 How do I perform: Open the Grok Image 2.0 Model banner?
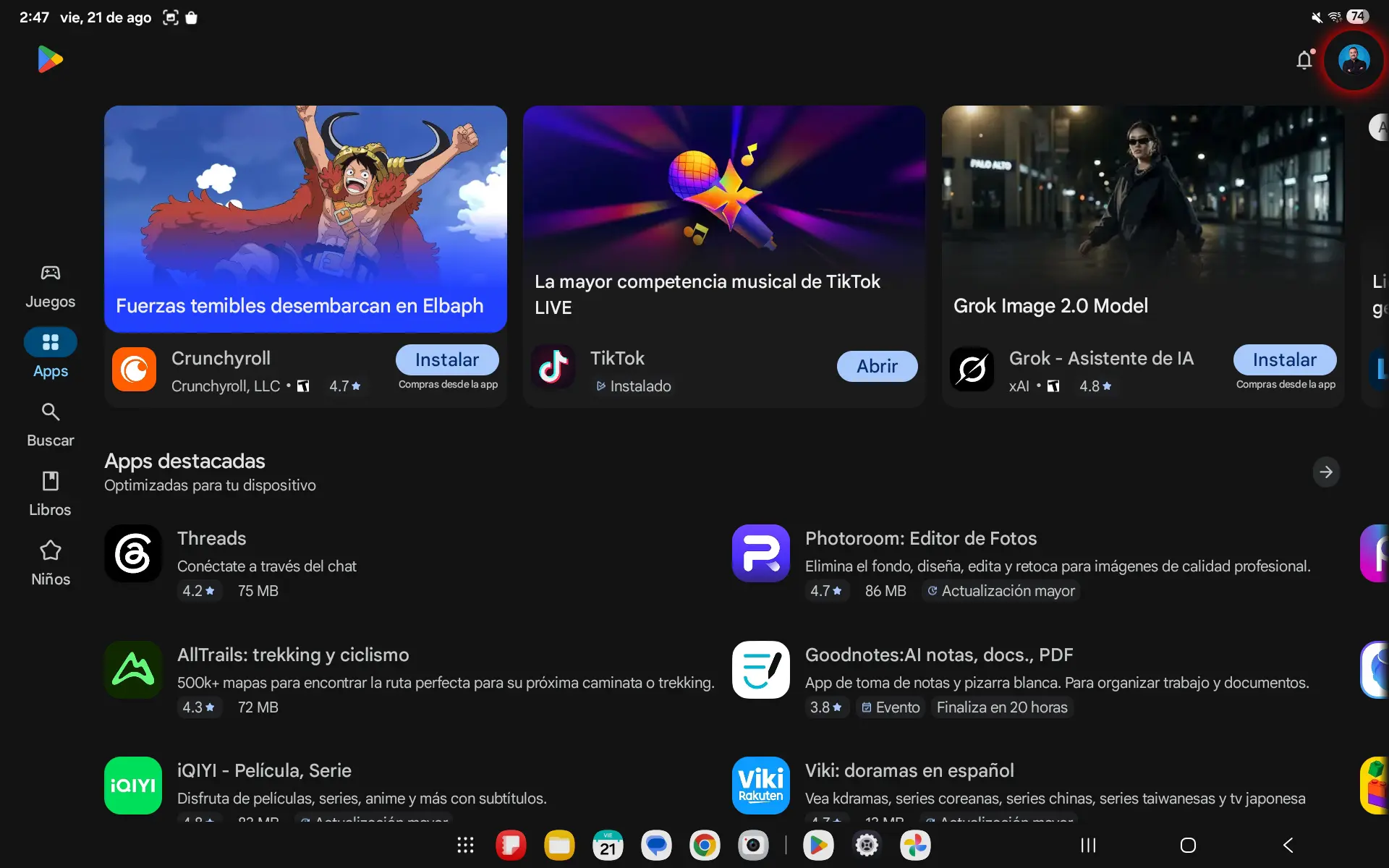pyautogui.click(x=1143, y=218)
